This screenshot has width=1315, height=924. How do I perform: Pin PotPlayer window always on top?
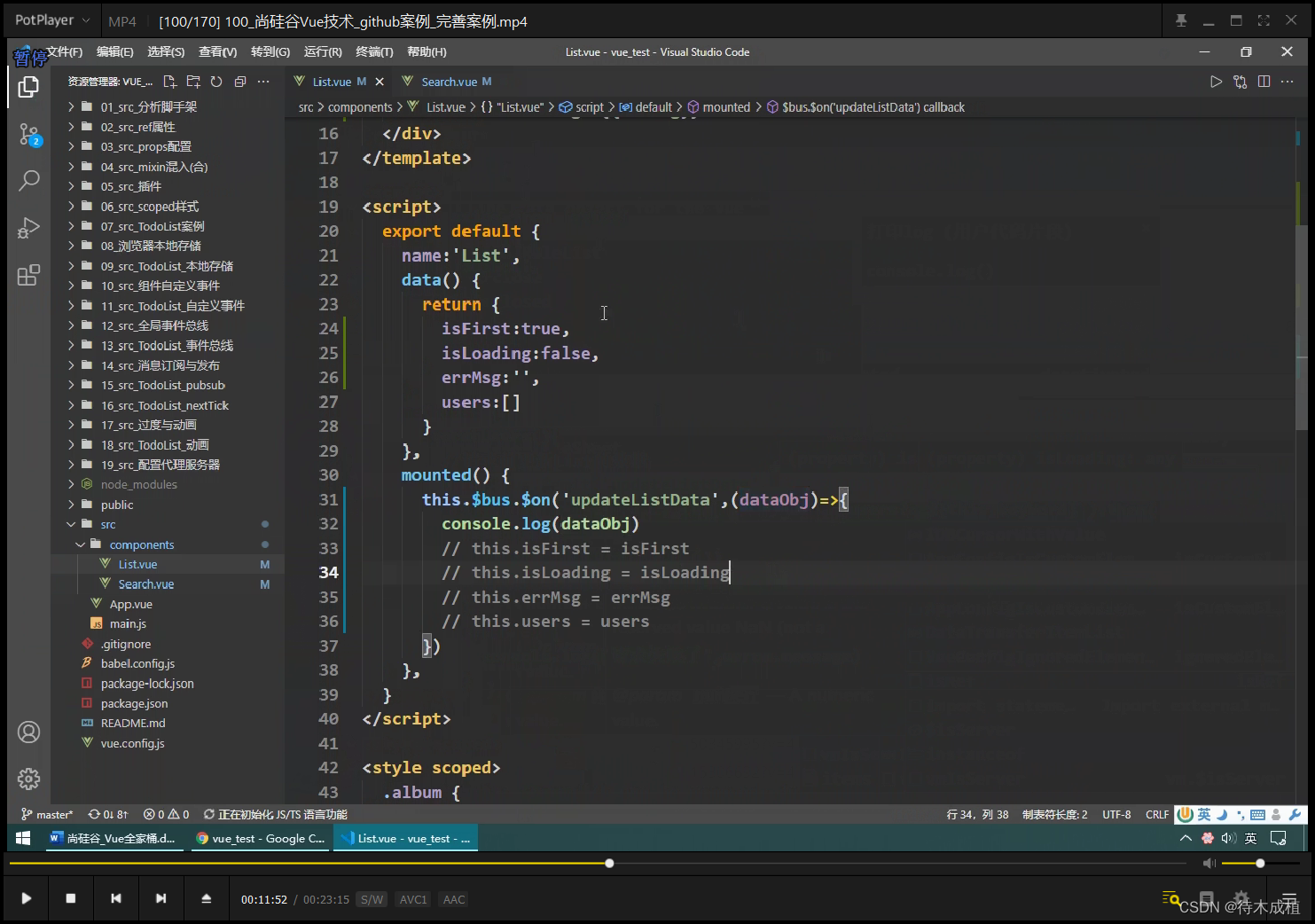click(1181, 20)
